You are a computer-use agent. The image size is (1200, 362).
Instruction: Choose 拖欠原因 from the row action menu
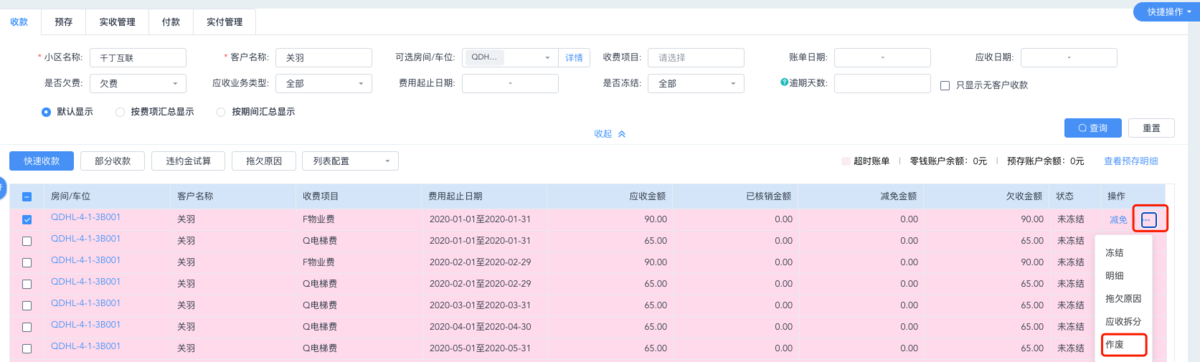1123,299
